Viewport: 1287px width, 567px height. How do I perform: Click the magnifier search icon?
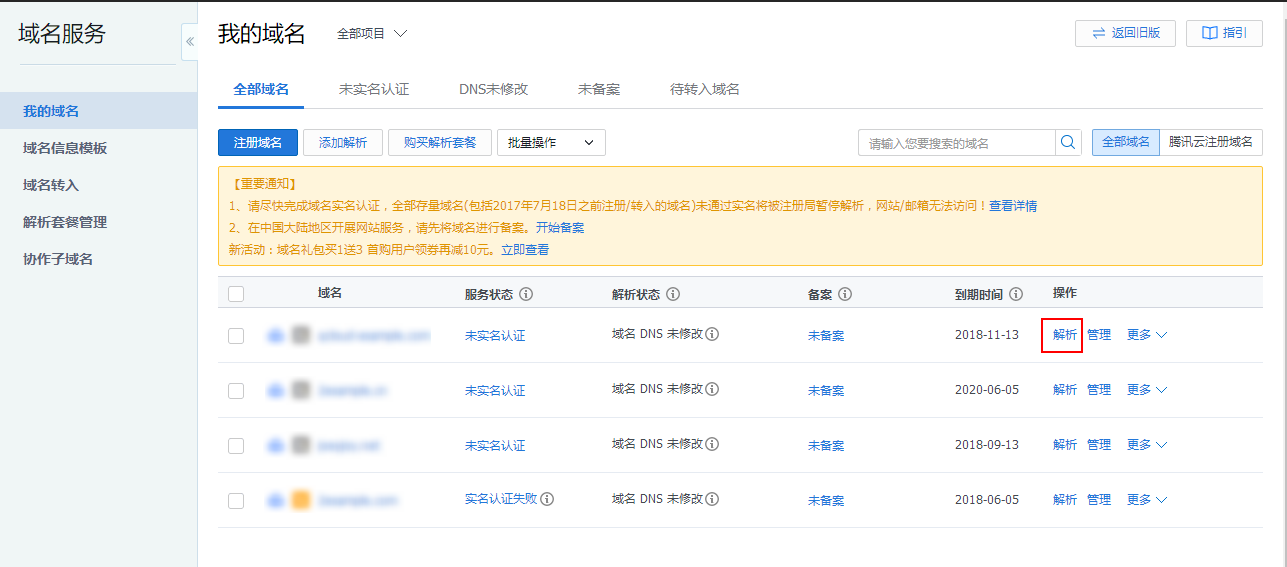pyautogui.click(x=1068, y=142)
